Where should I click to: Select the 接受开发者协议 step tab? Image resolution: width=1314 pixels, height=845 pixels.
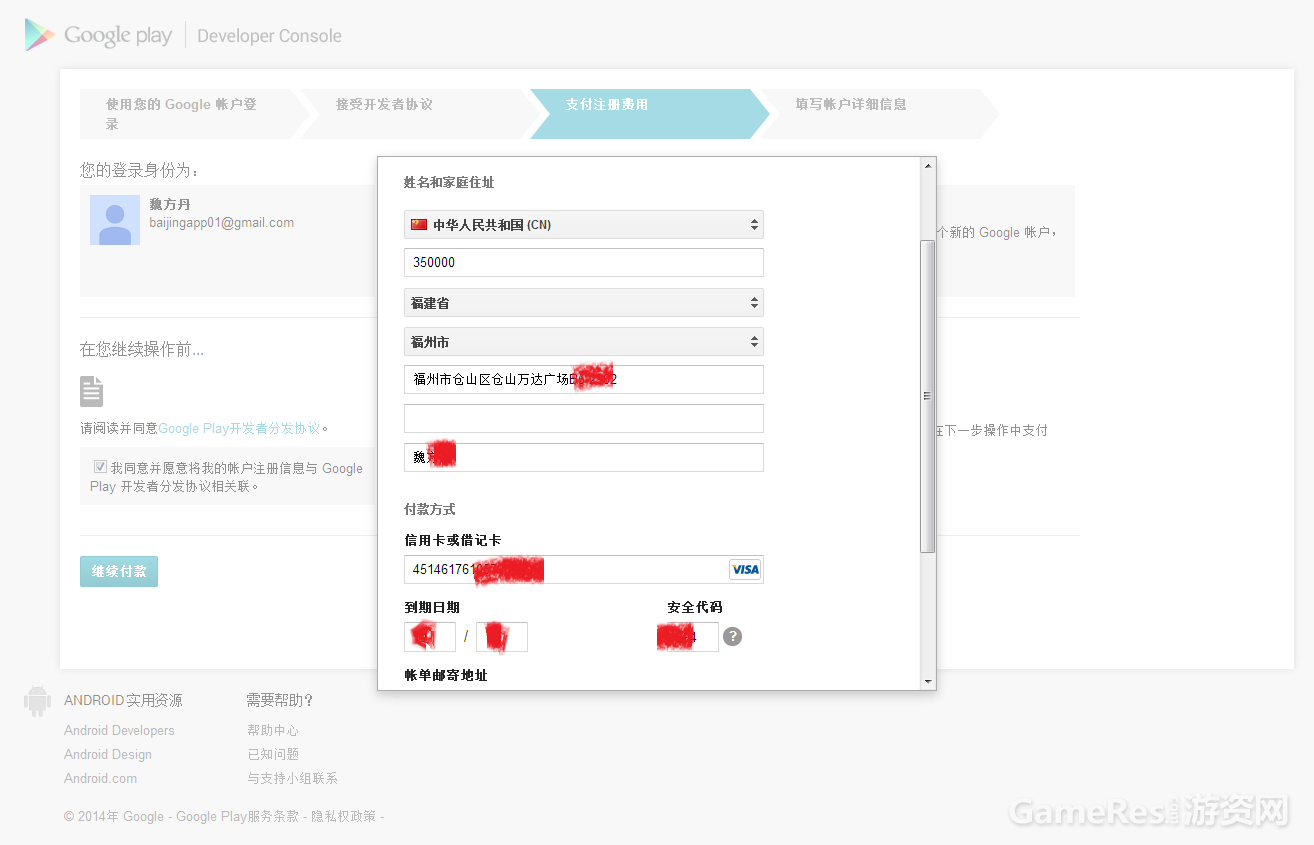[414, 114]
